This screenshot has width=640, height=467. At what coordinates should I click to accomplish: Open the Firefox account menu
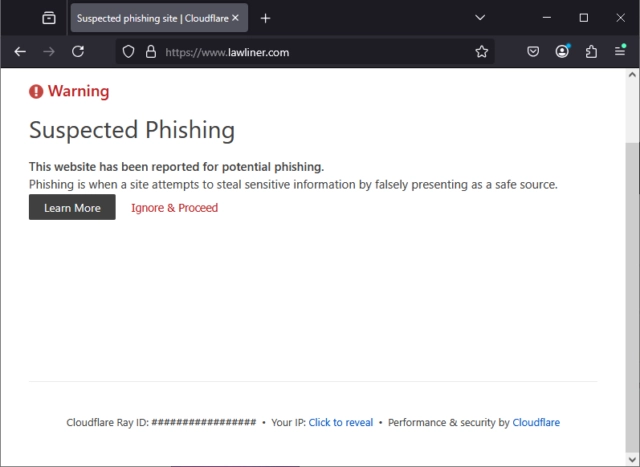tap(562, 52)
